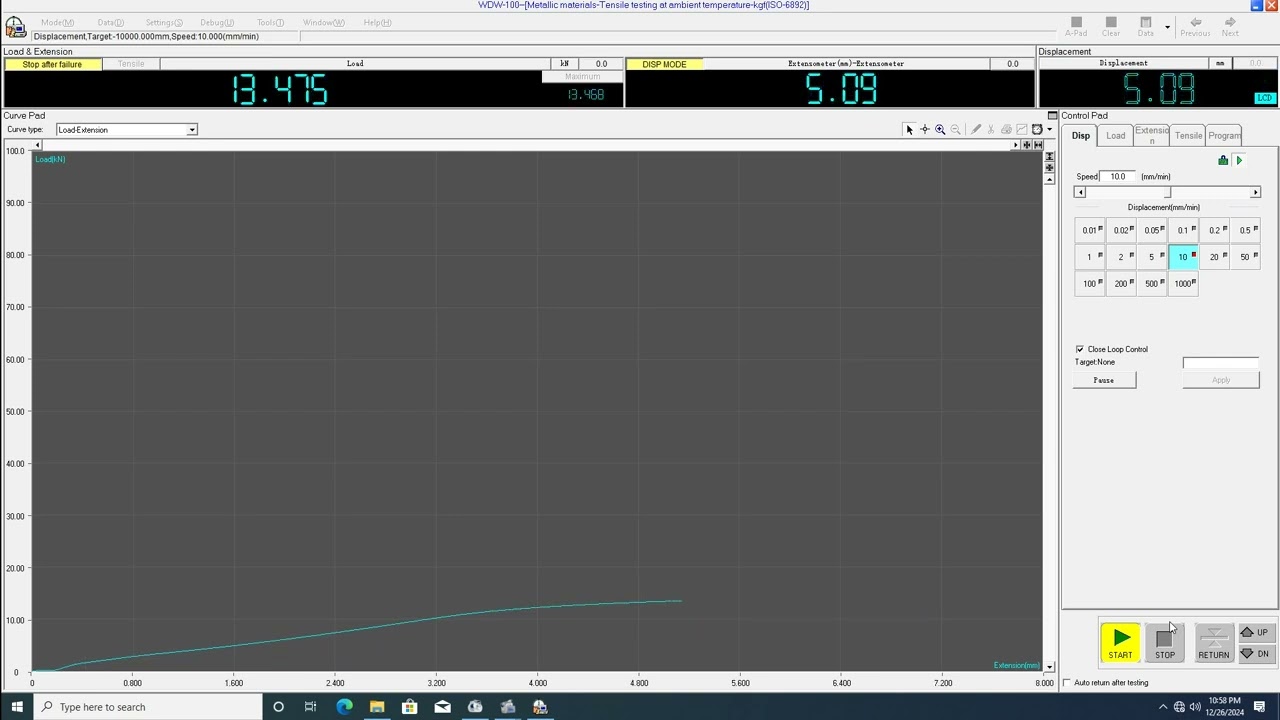1280x720 pixels.
Task: Switch to the Load control tab
Action: (1115, 136)
